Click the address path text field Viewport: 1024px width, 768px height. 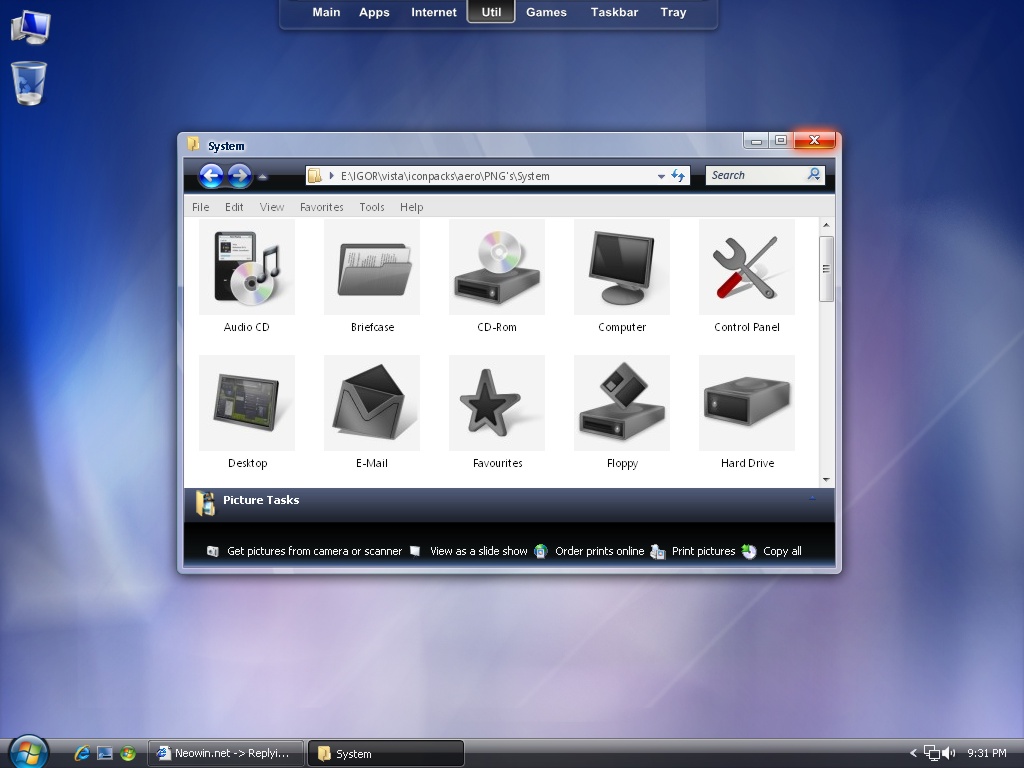coord(496,176)
